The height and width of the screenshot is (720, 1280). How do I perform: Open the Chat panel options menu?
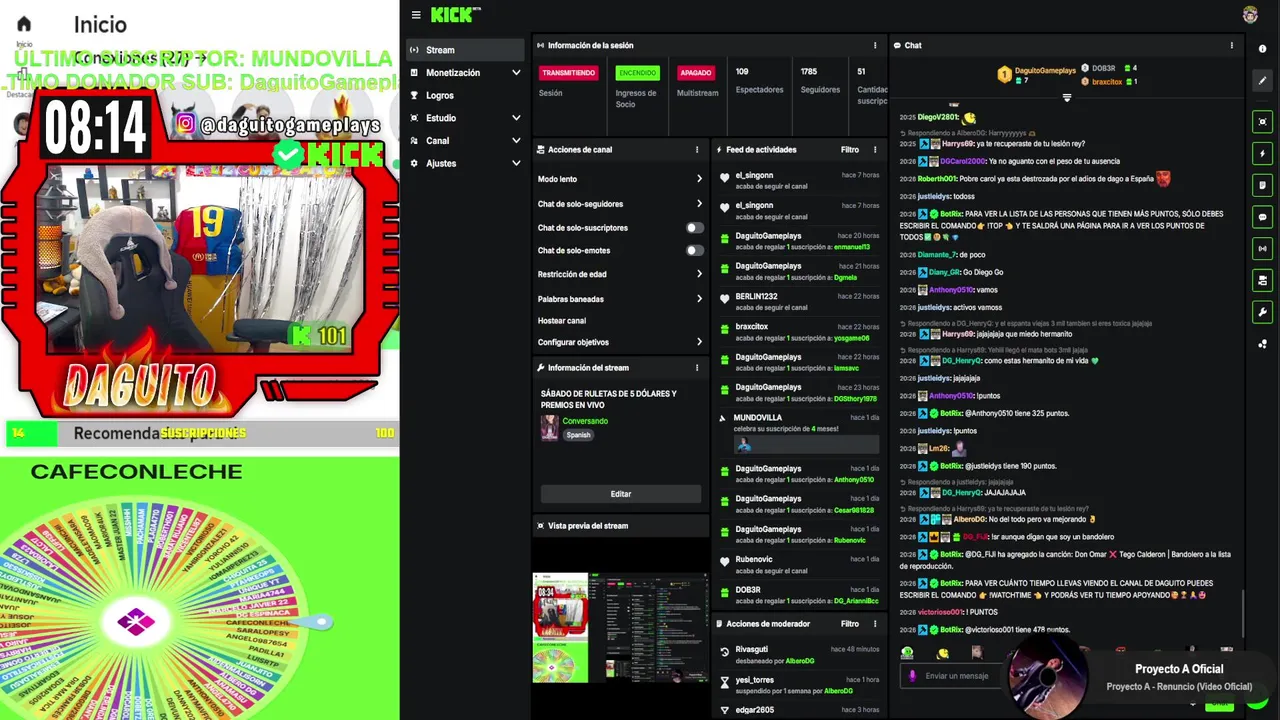pos(1231,45)
